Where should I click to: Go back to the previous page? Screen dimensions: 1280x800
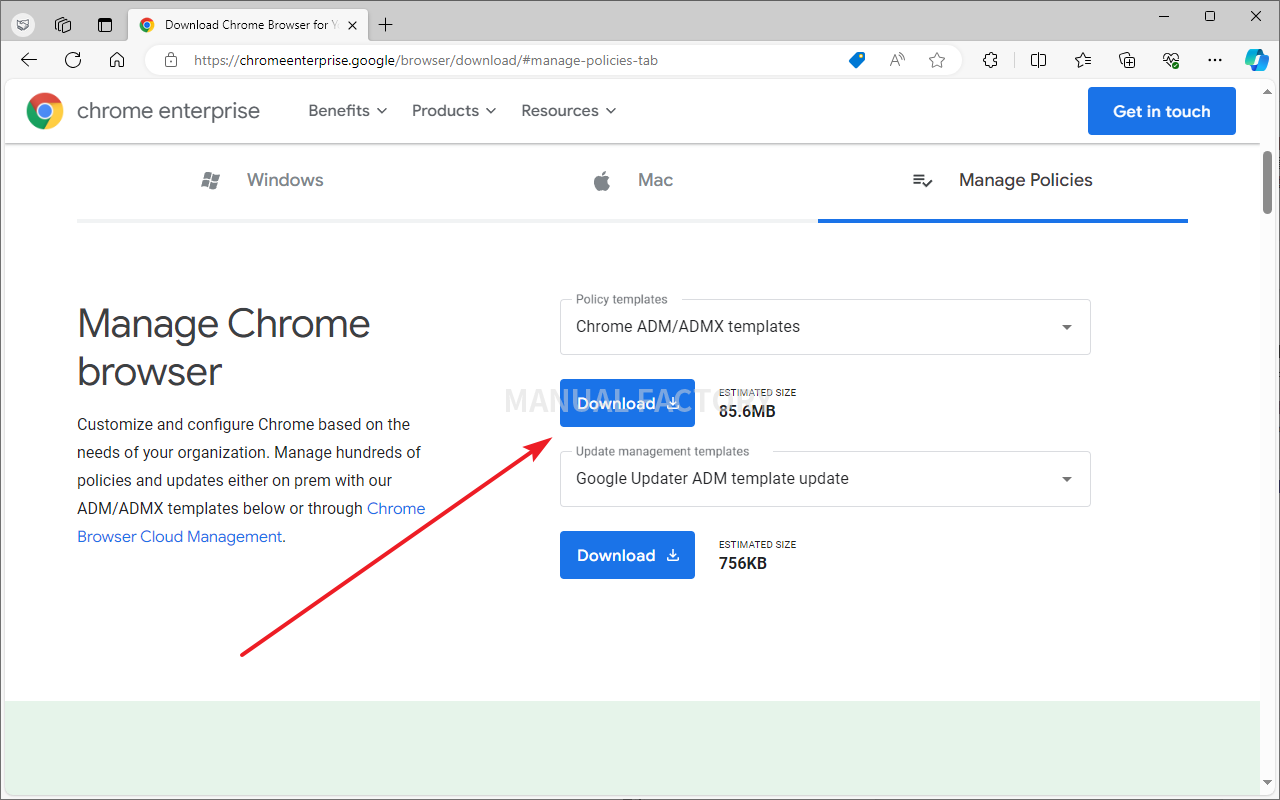click(x=29, y=60)
